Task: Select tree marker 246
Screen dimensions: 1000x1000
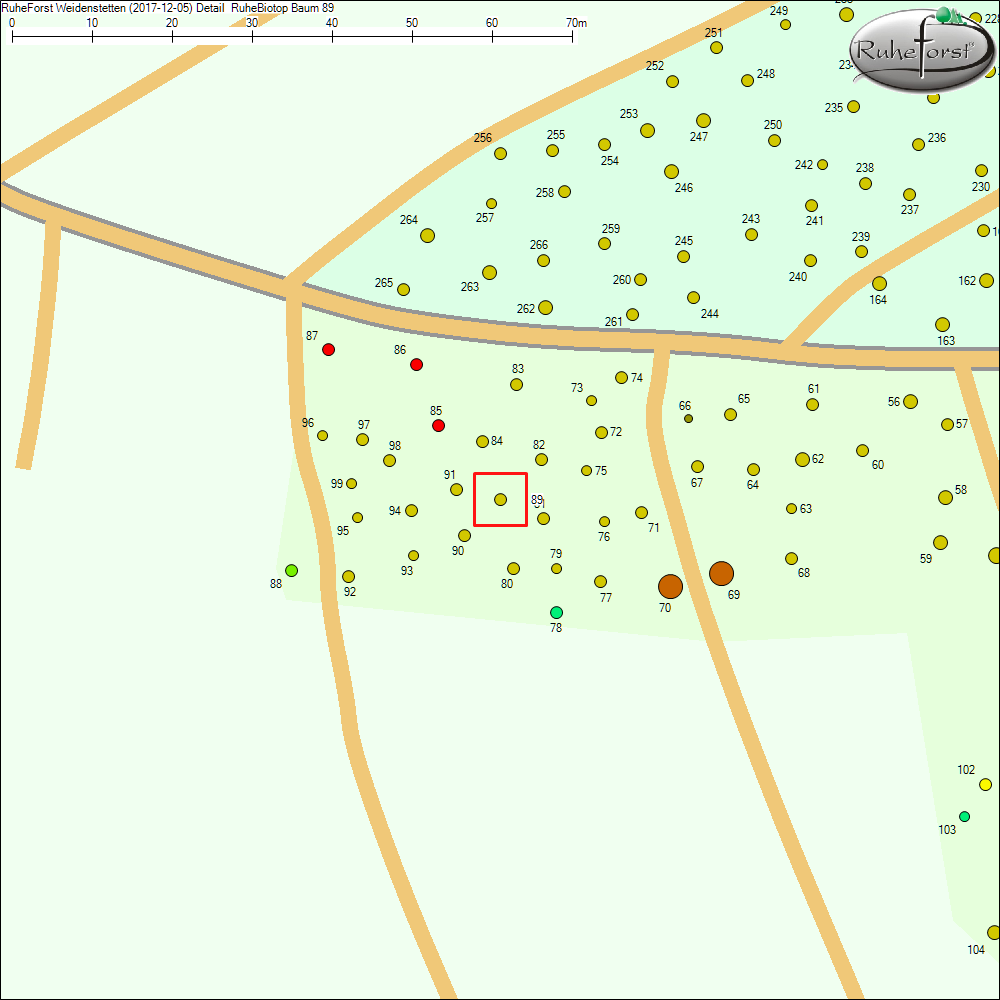Action: tap(671, 171)
